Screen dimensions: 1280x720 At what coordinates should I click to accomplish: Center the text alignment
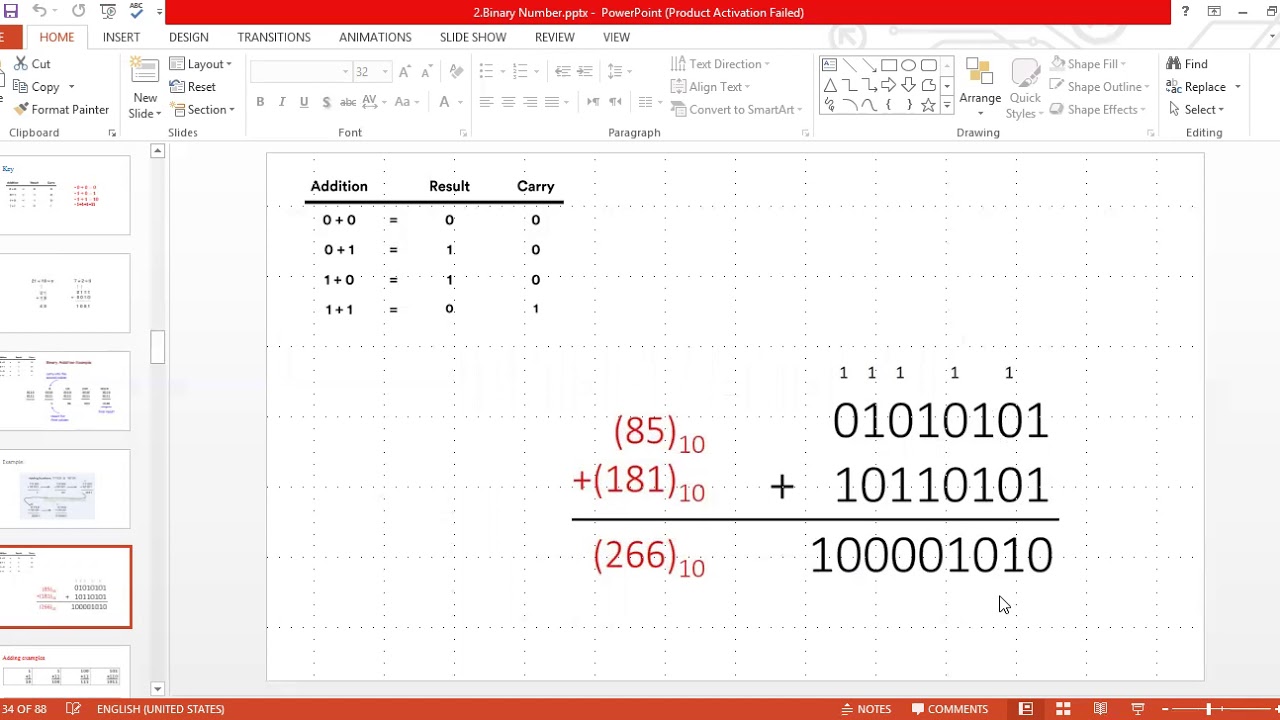point(508,102)
